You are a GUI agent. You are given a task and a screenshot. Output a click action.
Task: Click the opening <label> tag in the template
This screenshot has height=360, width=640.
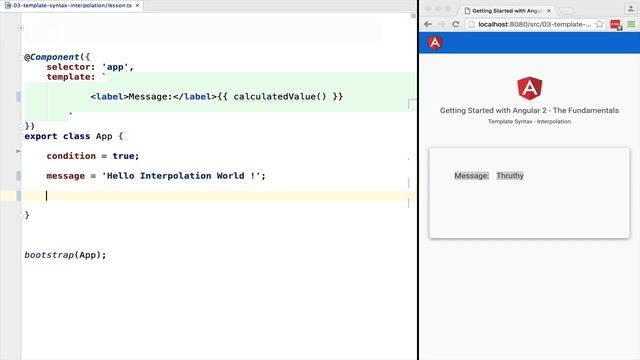point(109,97)
